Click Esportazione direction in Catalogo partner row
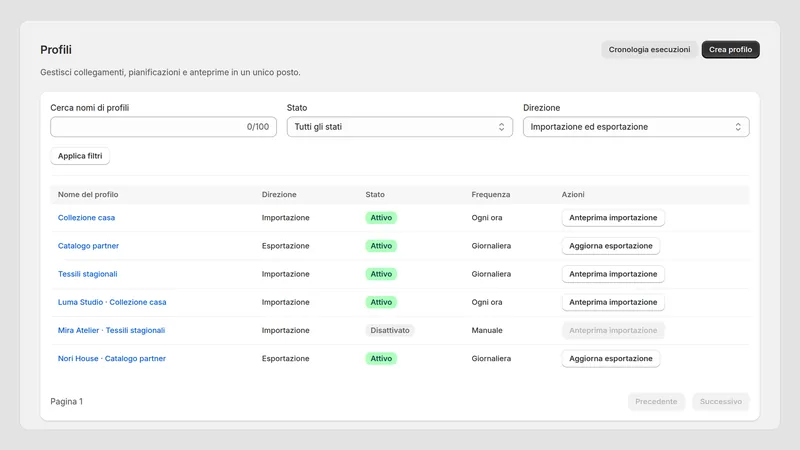800x450 pixels. pyautogui.click(x=285, y=245)
